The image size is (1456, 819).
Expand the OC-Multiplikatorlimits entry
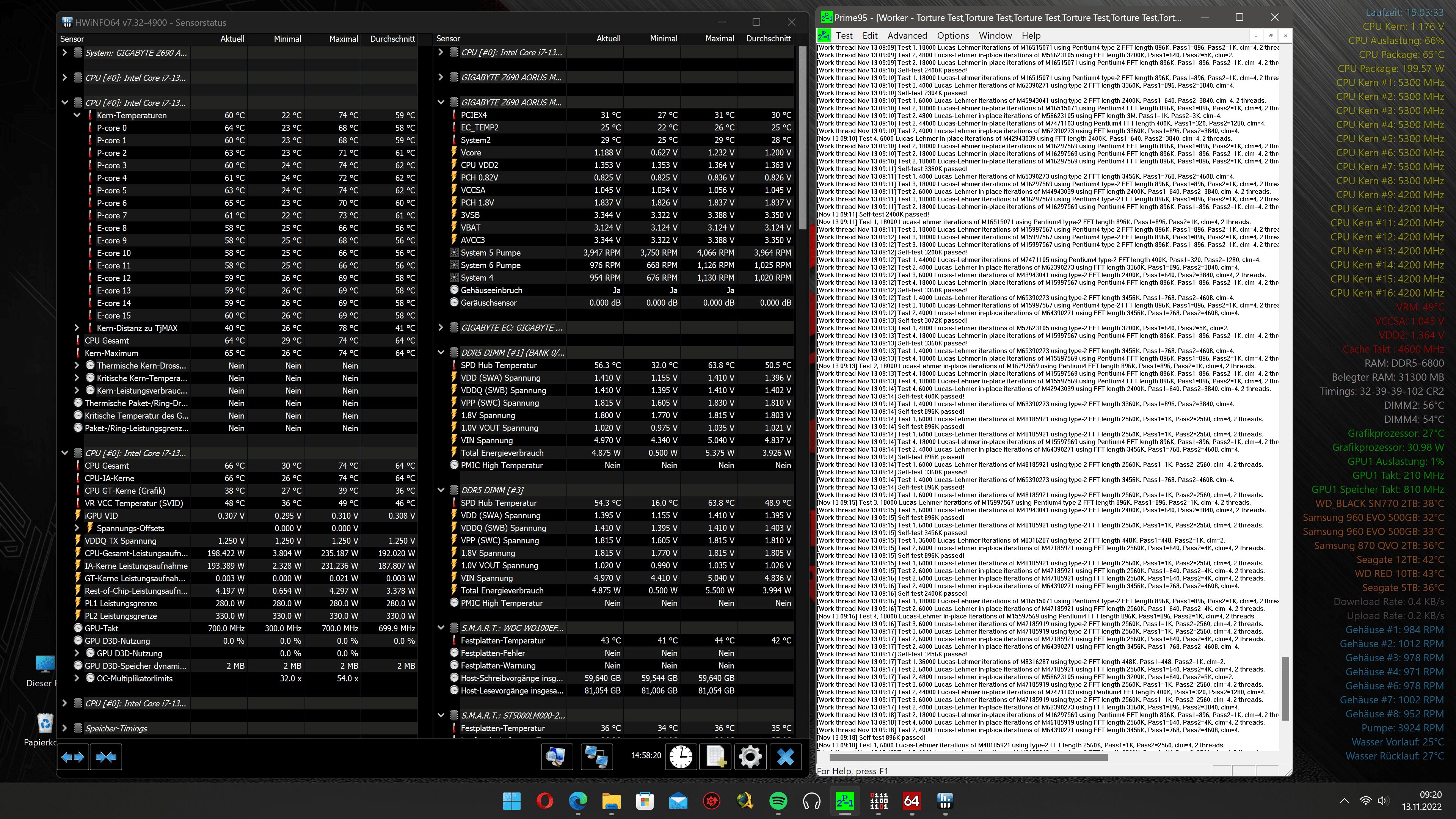(x=77, y=678)
